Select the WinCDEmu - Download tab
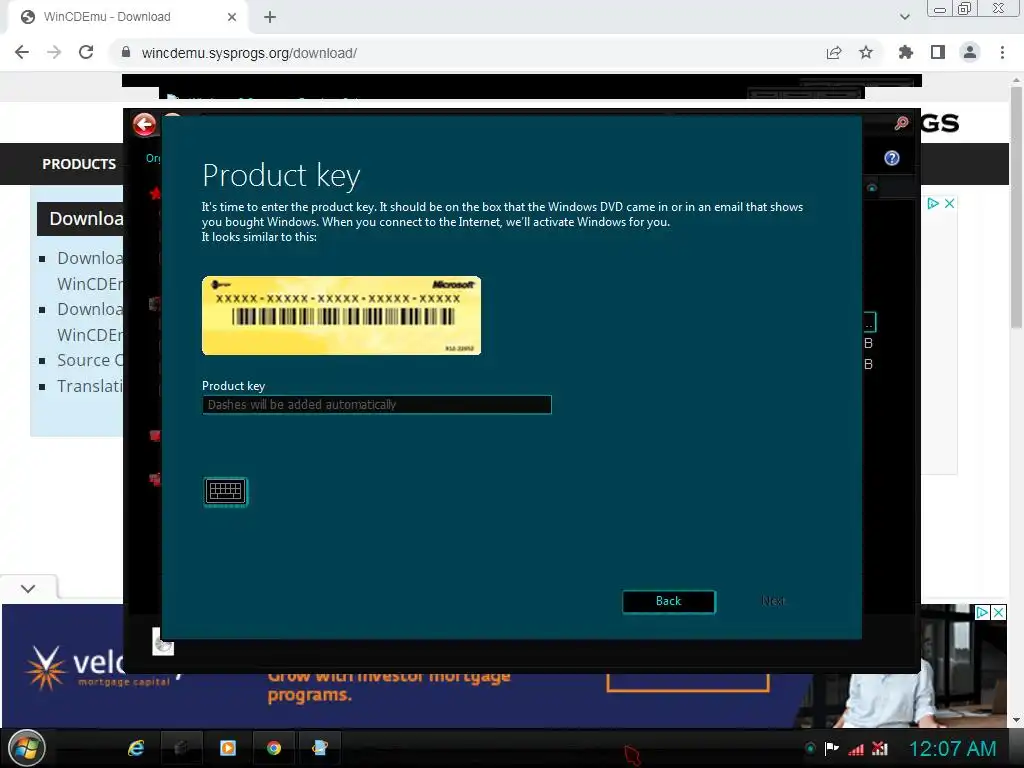1024x768 pixels. 124,17
